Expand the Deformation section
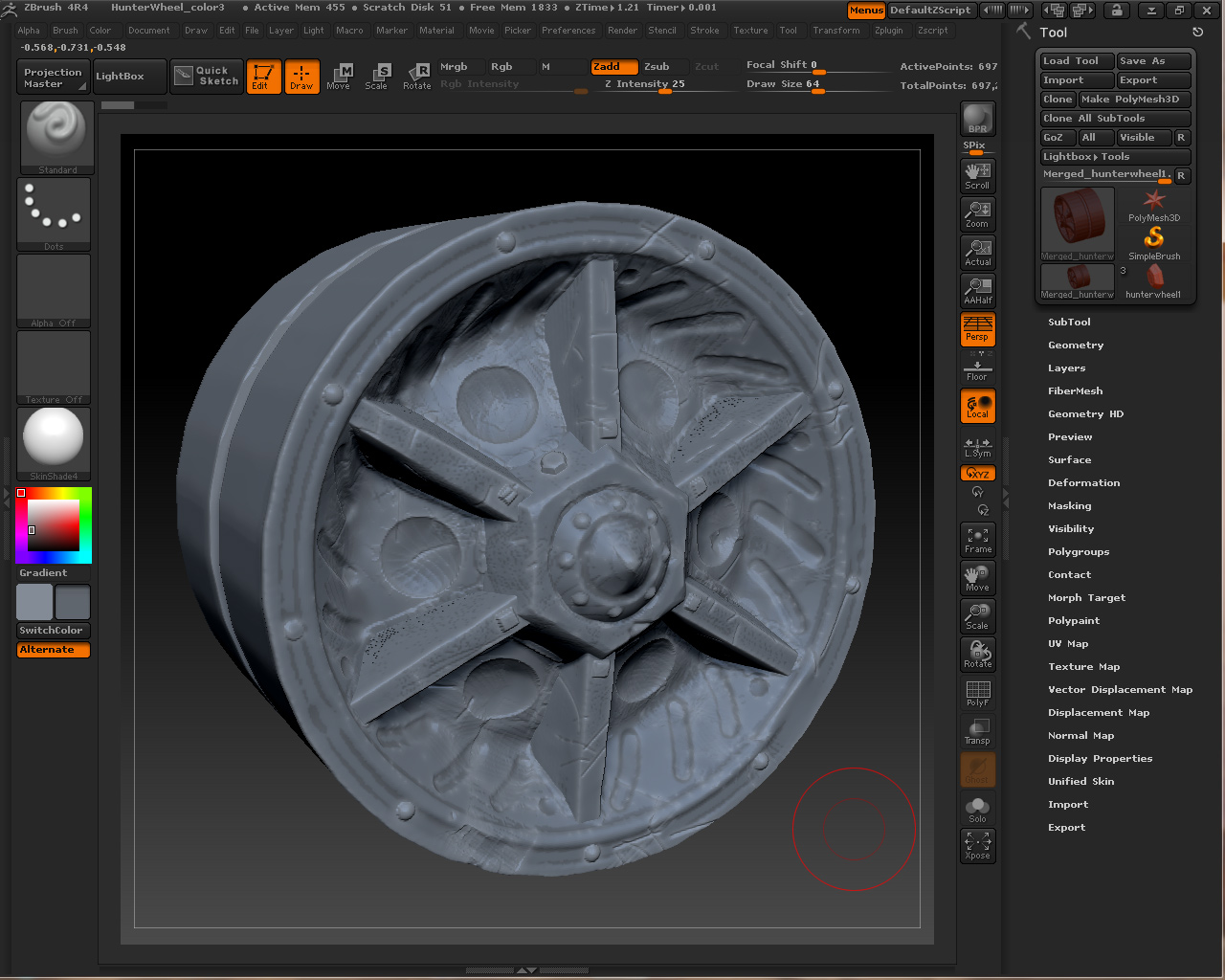 click(1083, 483)
